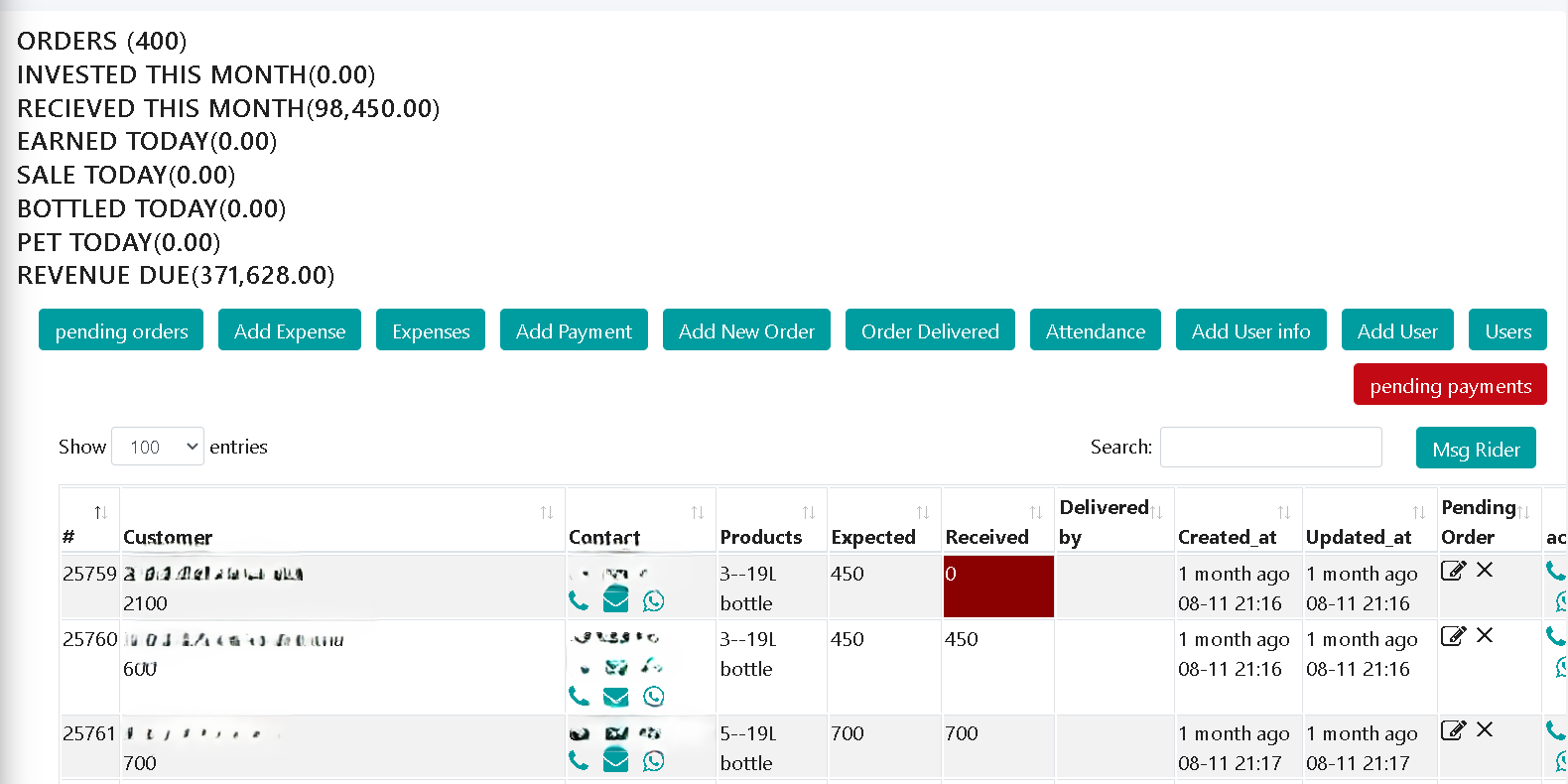
Task: Click WhatsApp icon in order 25760 contact
Action: (x=654, y=696)
